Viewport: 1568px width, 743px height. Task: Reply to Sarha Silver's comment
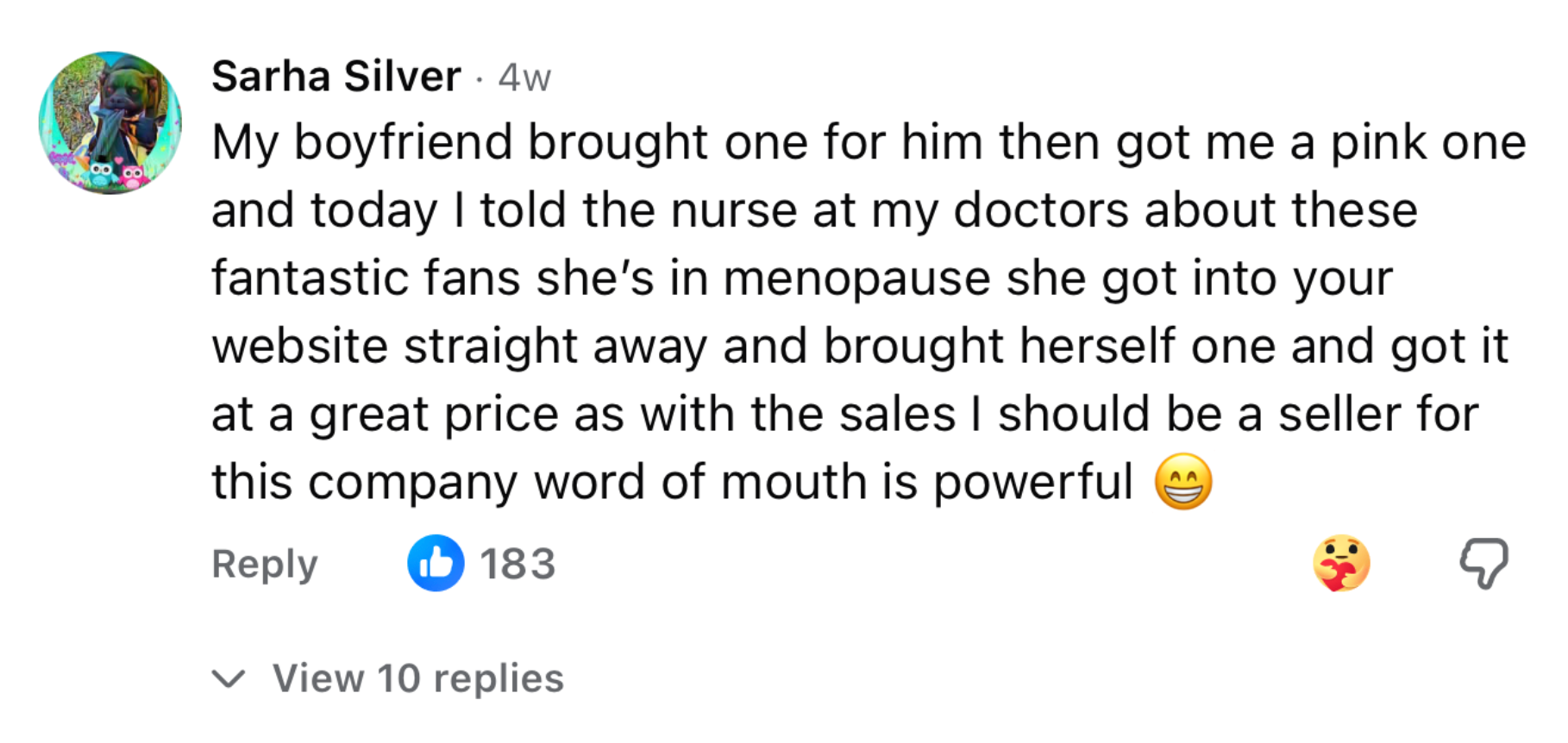coord(265,565)
